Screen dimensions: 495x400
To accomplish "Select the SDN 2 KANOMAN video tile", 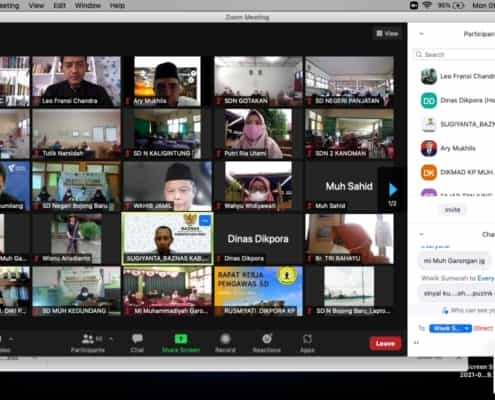I will coord(349,134).
